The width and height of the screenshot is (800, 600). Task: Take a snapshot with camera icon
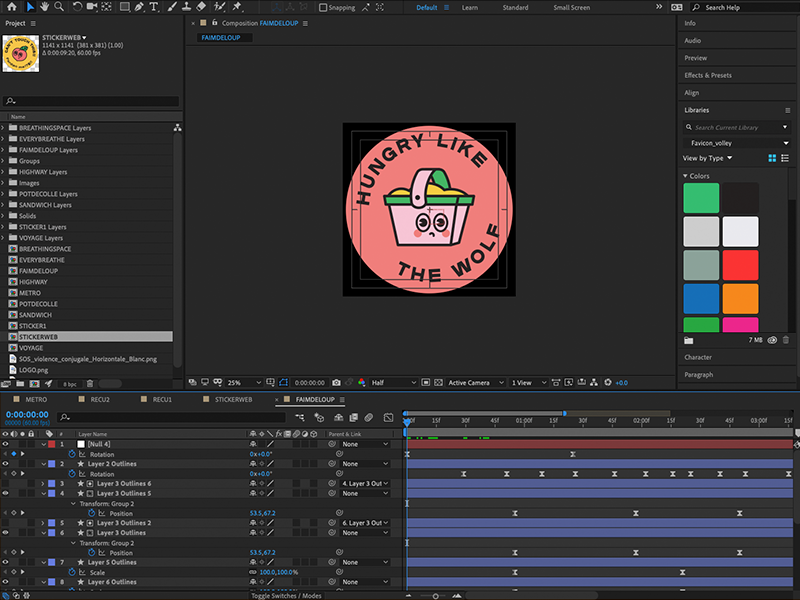(x=336, y=382)
